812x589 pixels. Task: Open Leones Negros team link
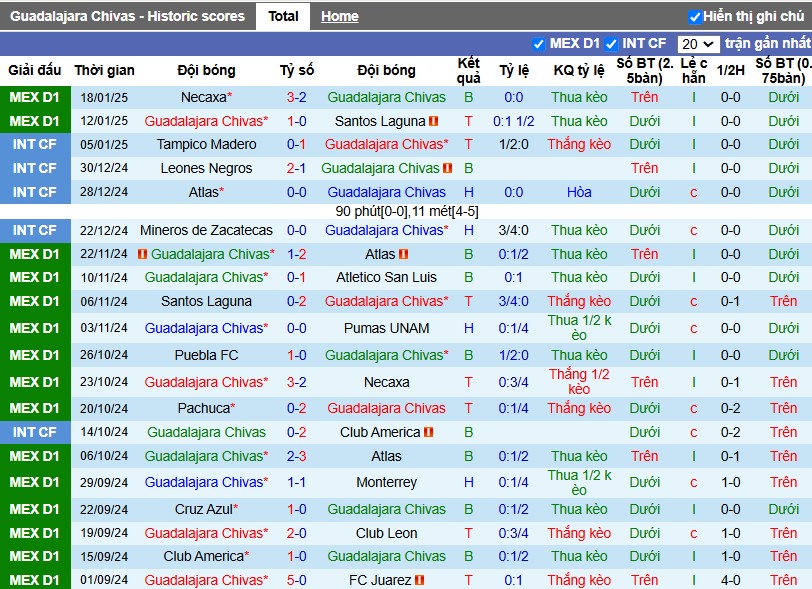tap(207, 168)
